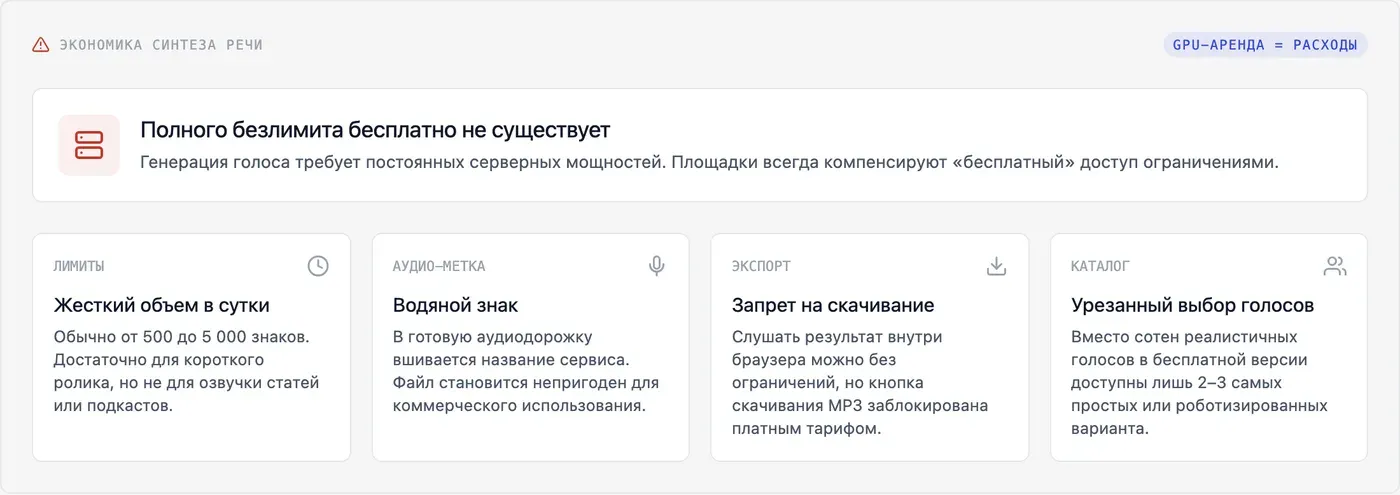
Task: Click the «GPU-АРЕНДА = РАСХОДЫ» badge
Action: click(1265, 45)
